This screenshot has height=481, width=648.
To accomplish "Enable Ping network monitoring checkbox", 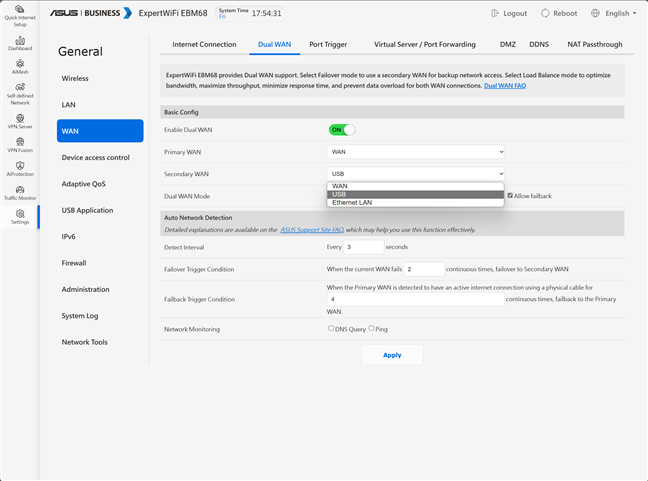I will pyautogui.click(x=371, y=328).
